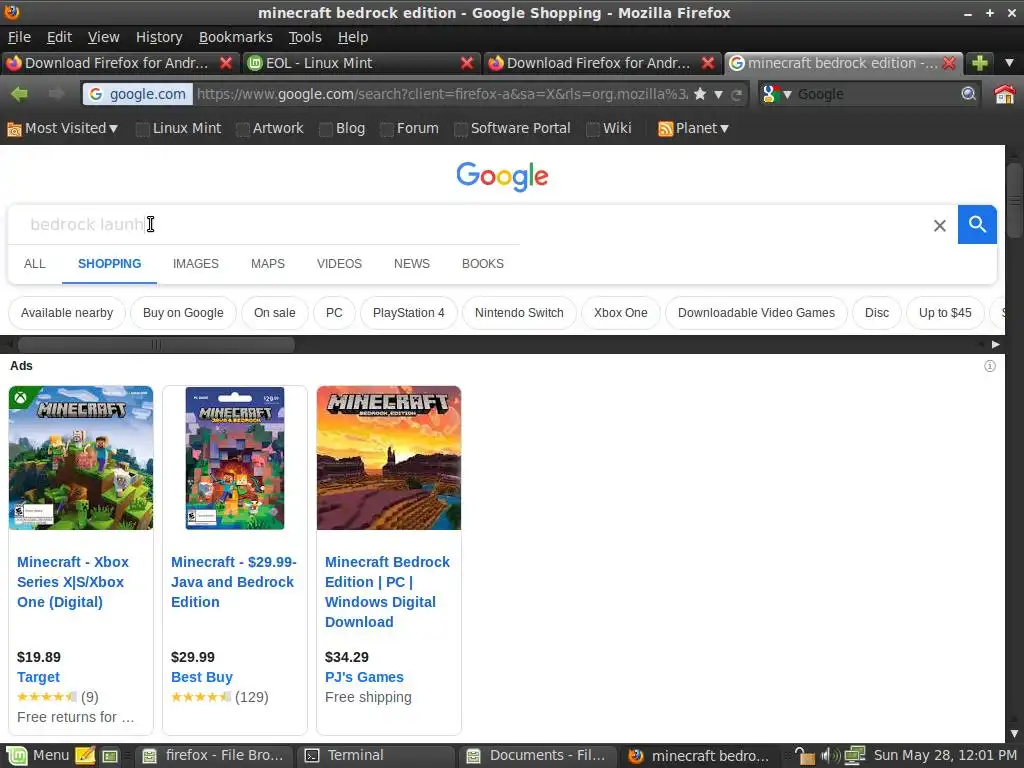Click the filter chips horizontal scrollbar thumb
This screenshot has height=768, width=1024.
point(156,344)
